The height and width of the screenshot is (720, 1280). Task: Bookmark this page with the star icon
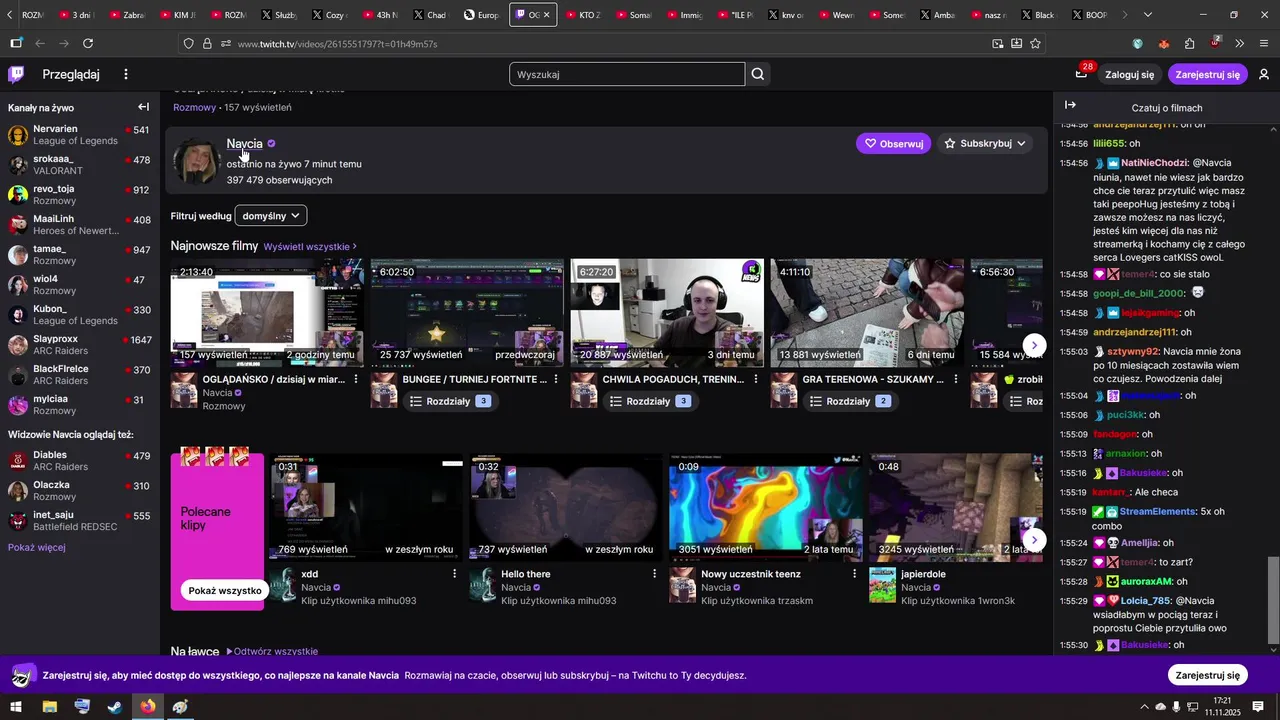[1035, 44]
